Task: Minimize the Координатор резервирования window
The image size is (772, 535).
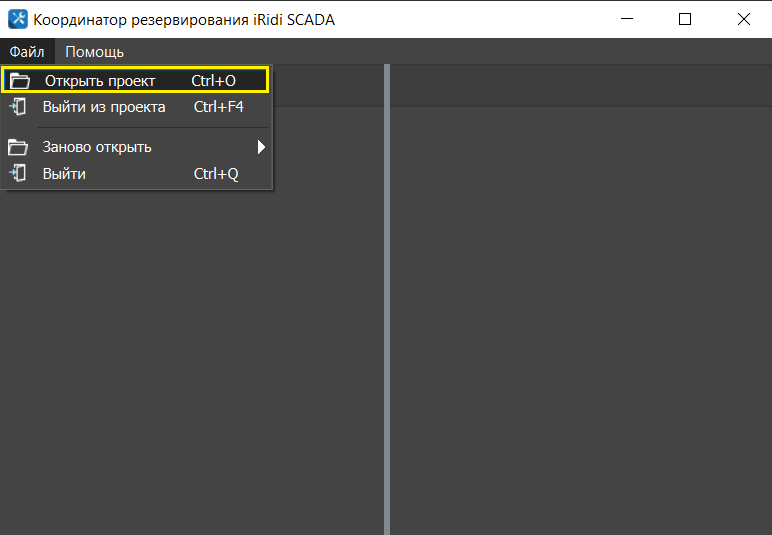Action: coord(627,19)
